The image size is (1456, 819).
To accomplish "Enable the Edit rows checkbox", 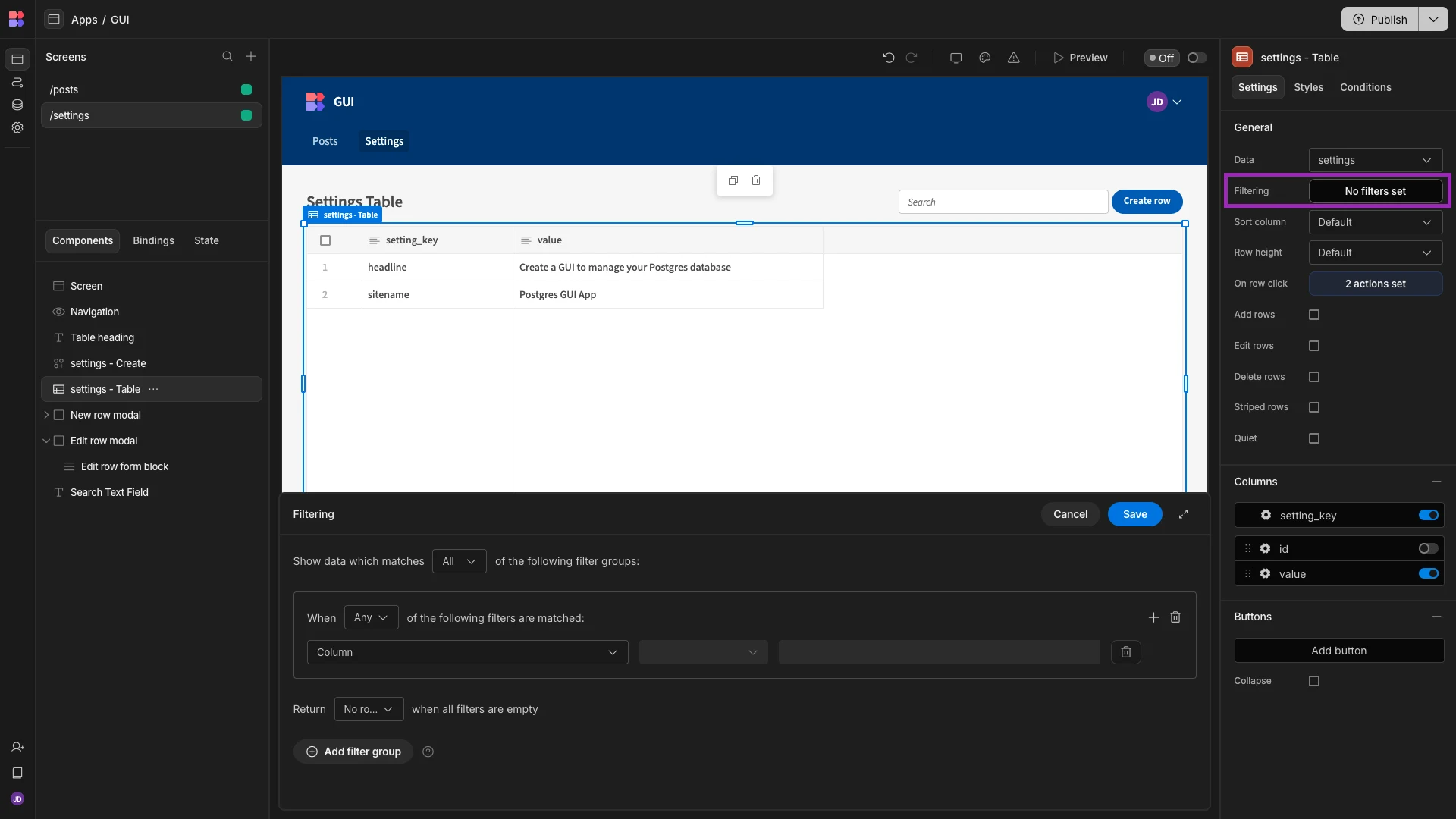I will click(x=1314, y=346).
